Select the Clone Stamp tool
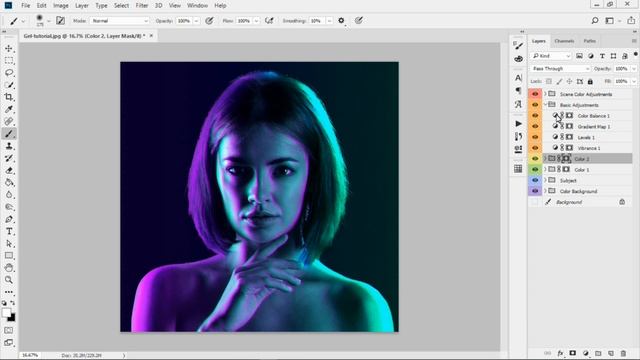The height and width of the screenshot is (360, 640). pos(9,146)
